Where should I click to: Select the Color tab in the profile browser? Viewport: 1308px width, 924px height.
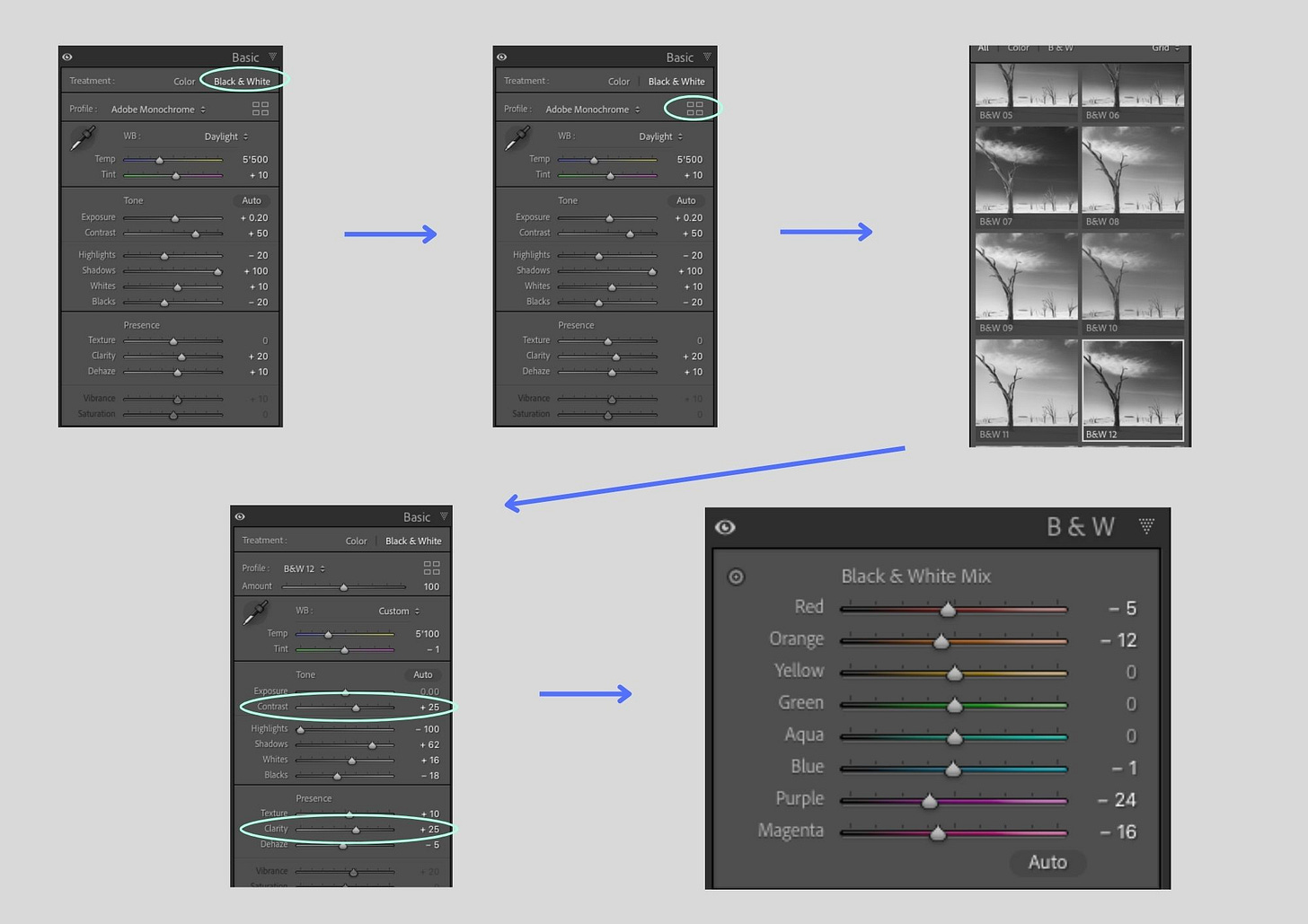(1018, 48)
